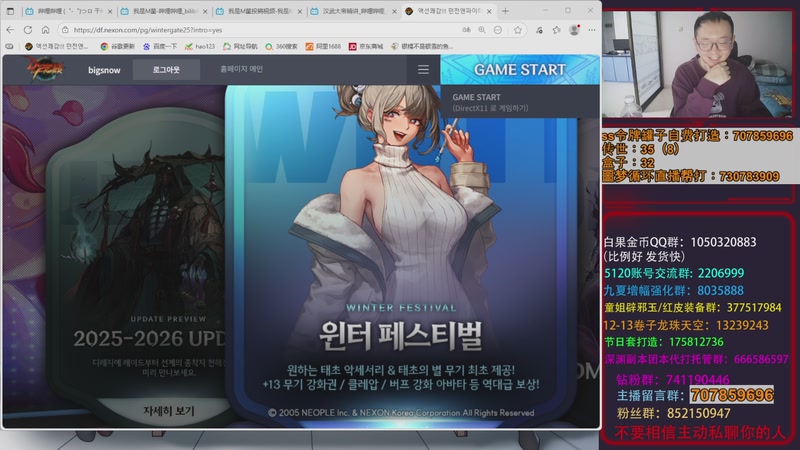This screenshot has height=450, width=800.
Task: Click the translate page icon in address bar
Action: point(466,30)
